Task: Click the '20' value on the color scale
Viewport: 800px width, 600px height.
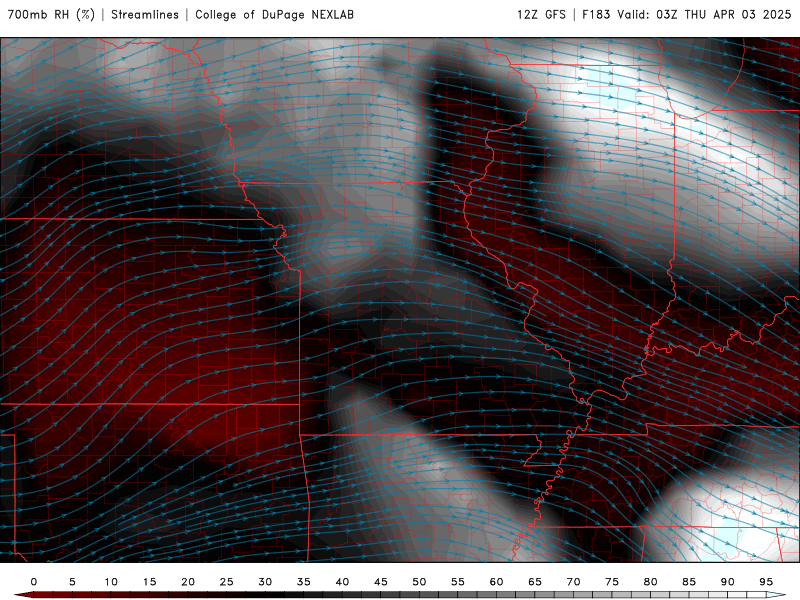Action: point(188,582)
